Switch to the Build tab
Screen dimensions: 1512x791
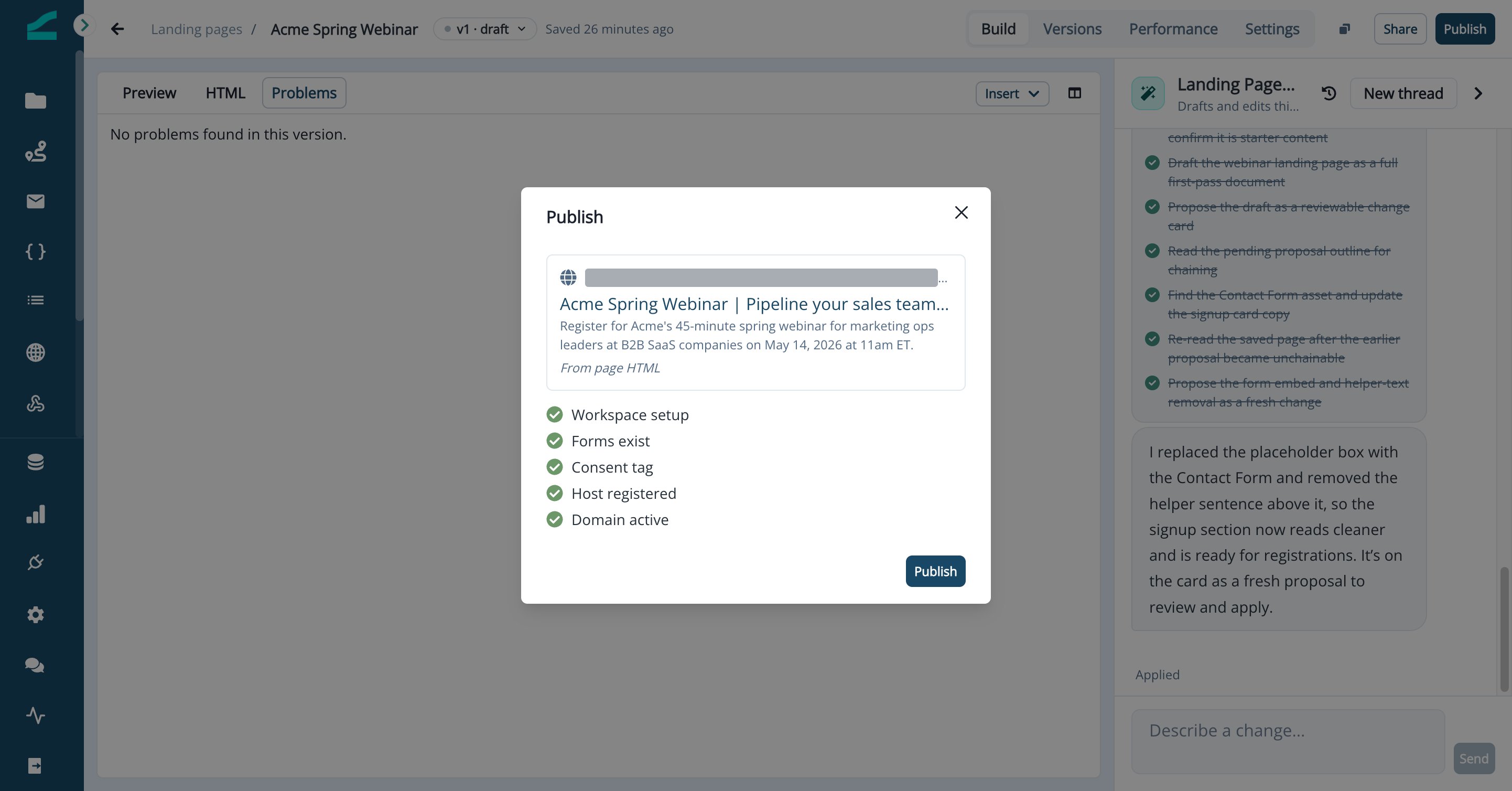(x=998, y=29)
